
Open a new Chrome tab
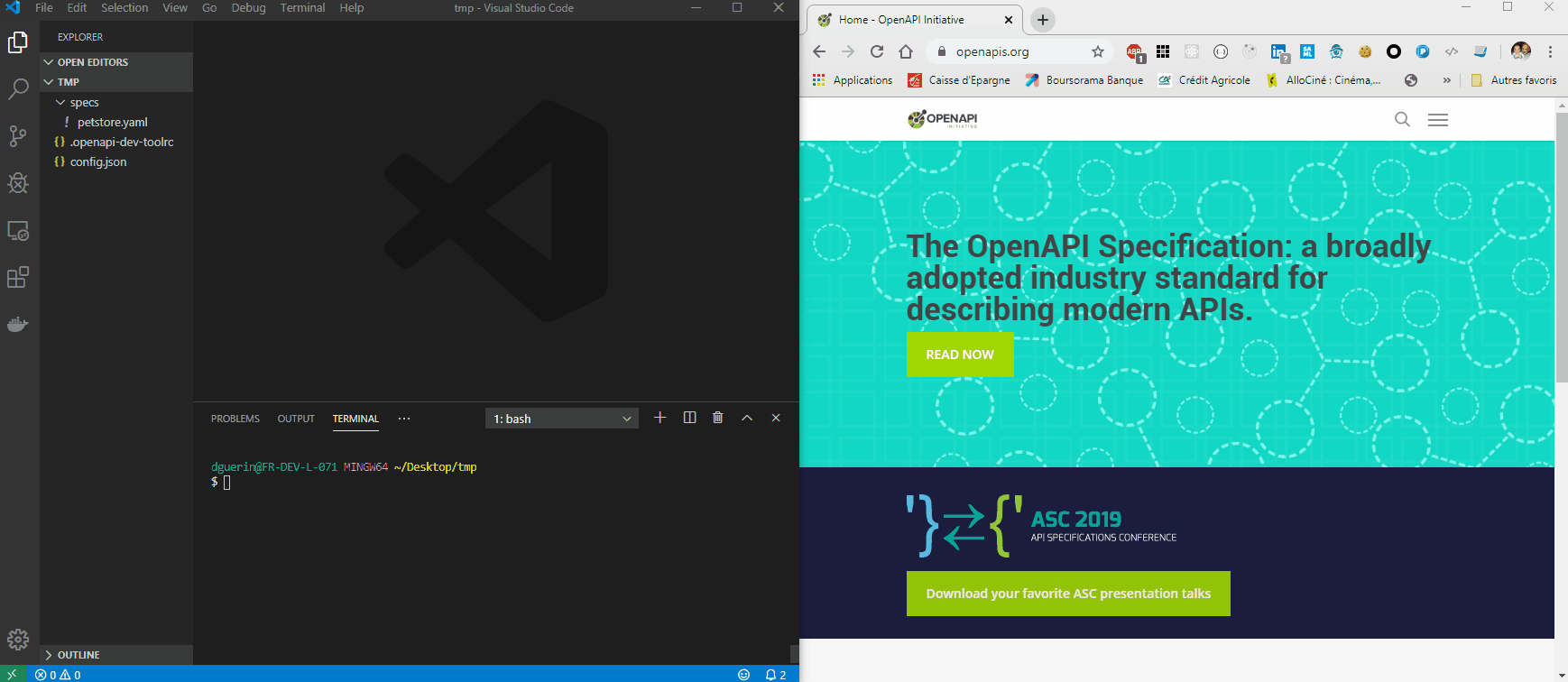point(1043,20)
